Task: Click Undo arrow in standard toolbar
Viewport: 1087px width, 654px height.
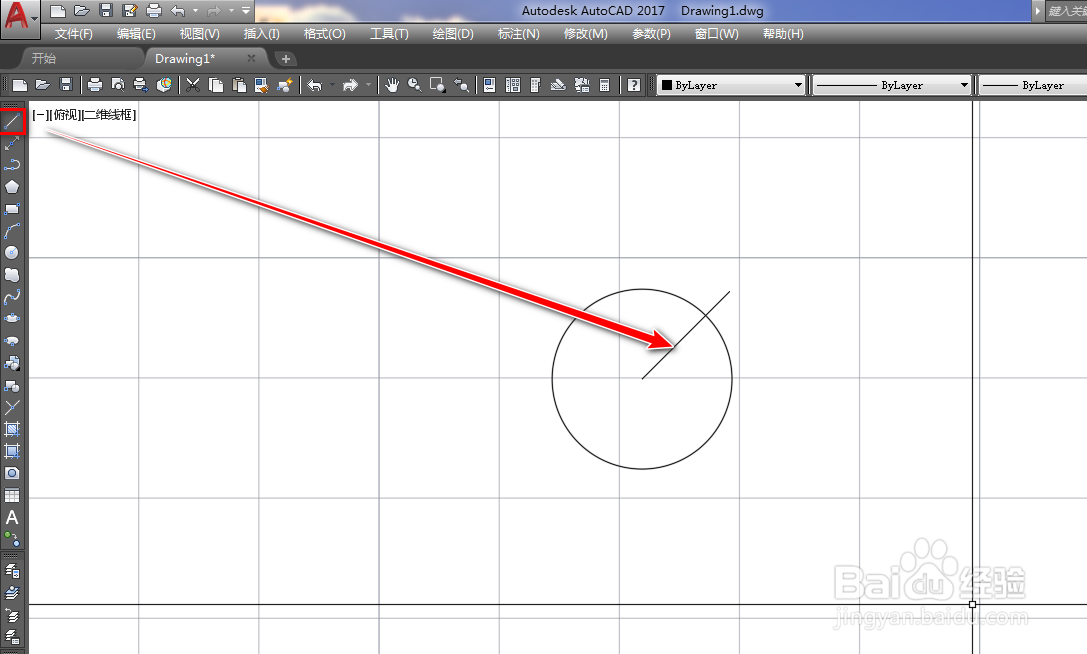Action: pyautogui.click(x=315, y=85)
